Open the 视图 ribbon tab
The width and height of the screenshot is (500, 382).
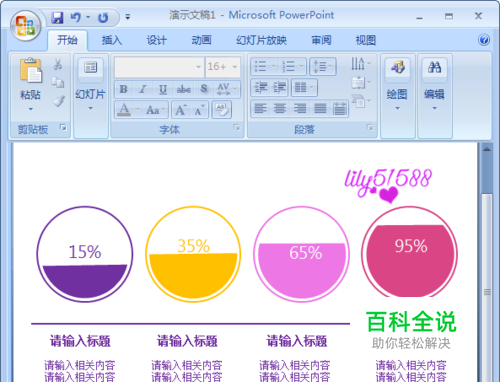tap(366, 40)
